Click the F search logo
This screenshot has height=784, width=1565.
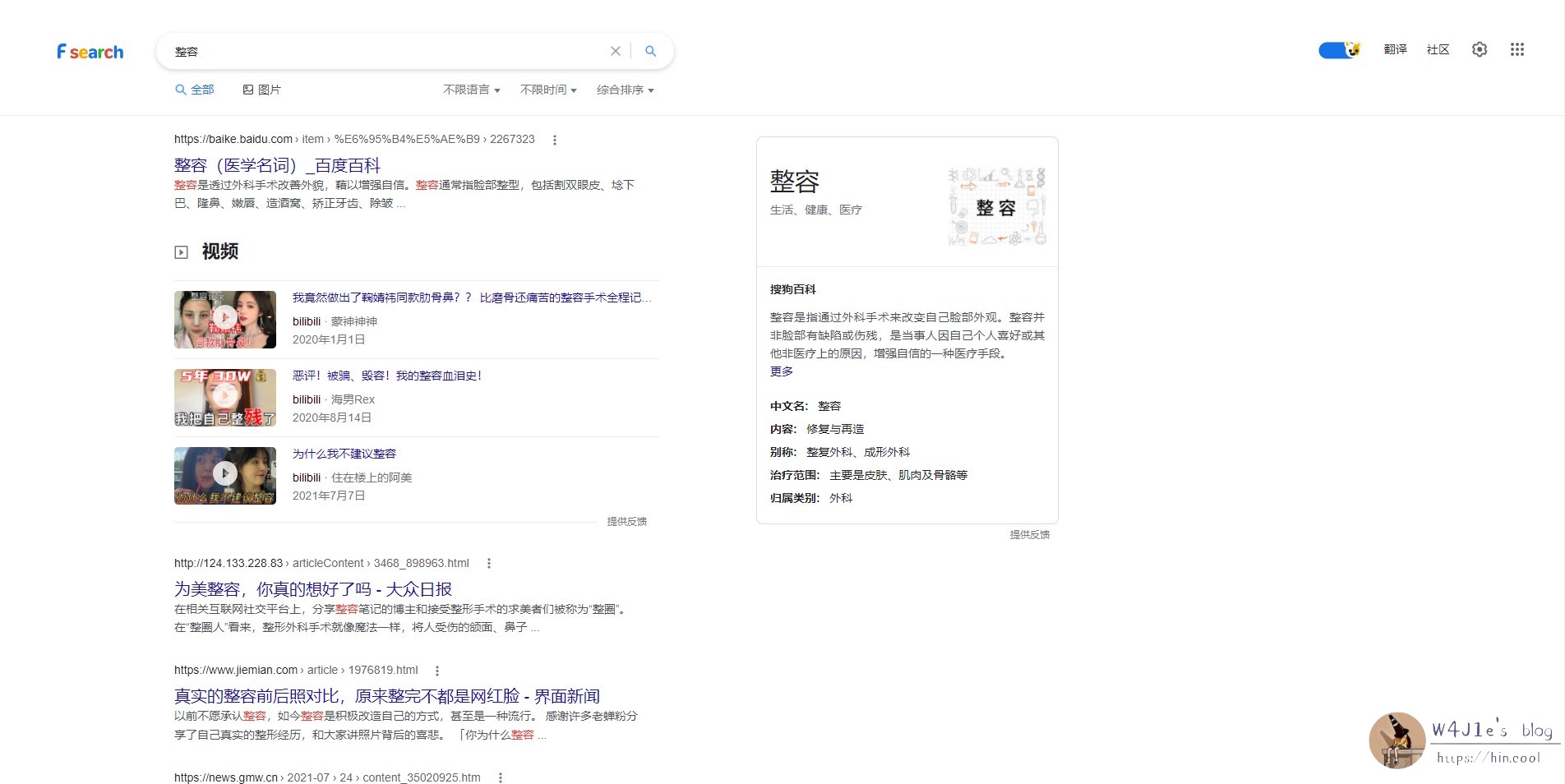point(90,51)
